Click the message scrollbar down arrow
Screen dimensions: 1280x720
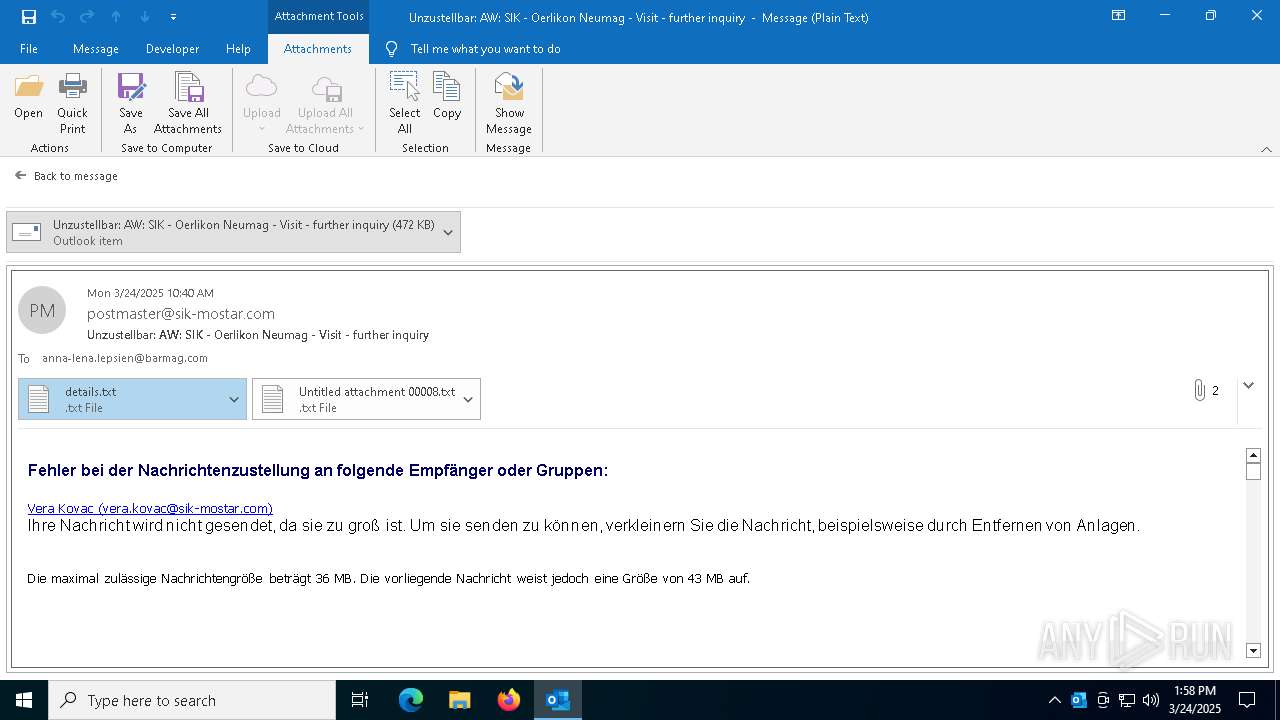[1254, 651]
